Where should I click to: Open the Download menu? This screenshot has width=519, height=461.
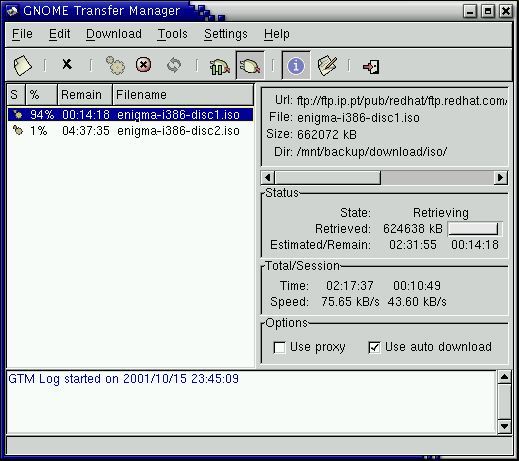[114, 34]
